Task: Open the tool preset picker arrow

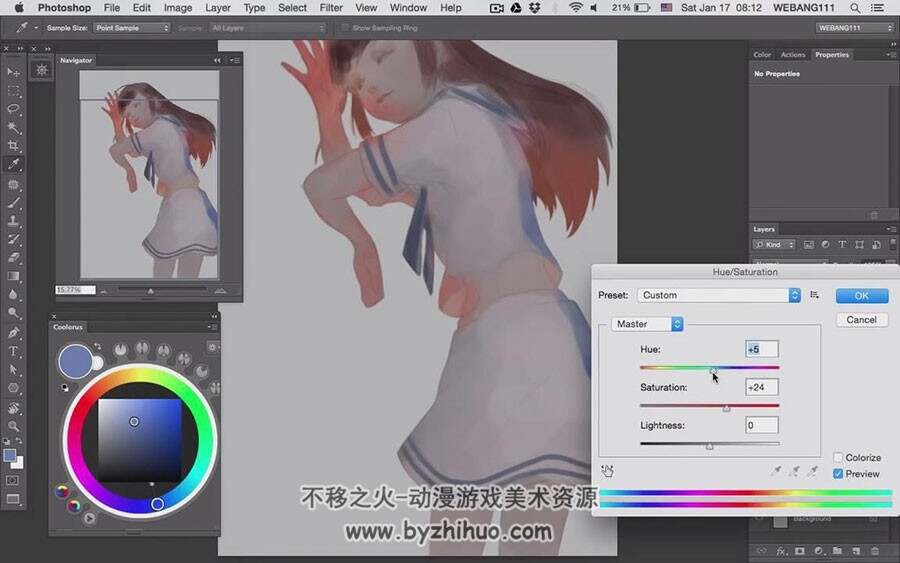Action: coord(36,28)
